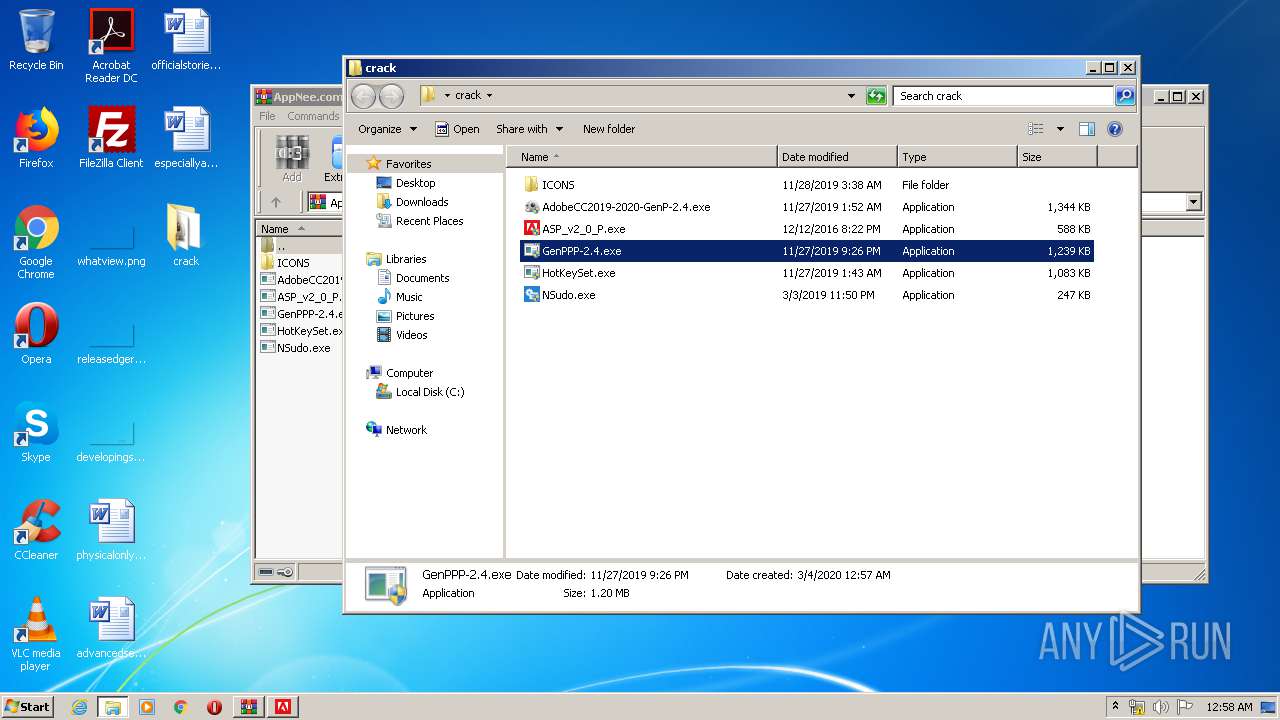Select ICONS folder in file list
The height and width of the screenshot is (720, 1280).
[x=807, y=185]
